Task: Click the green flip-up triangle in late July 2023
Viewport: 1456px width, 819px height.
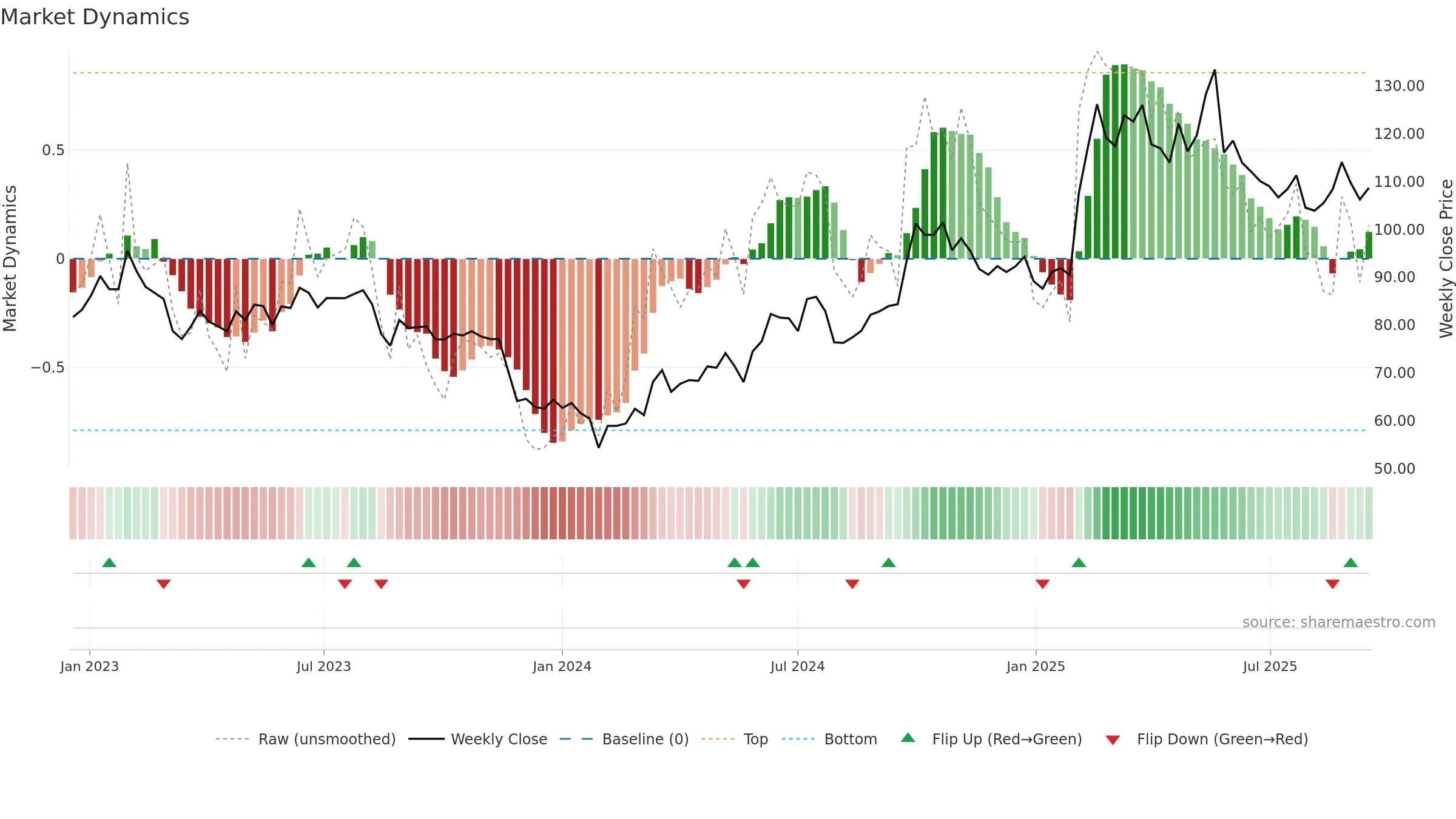Action: point(354,563)
